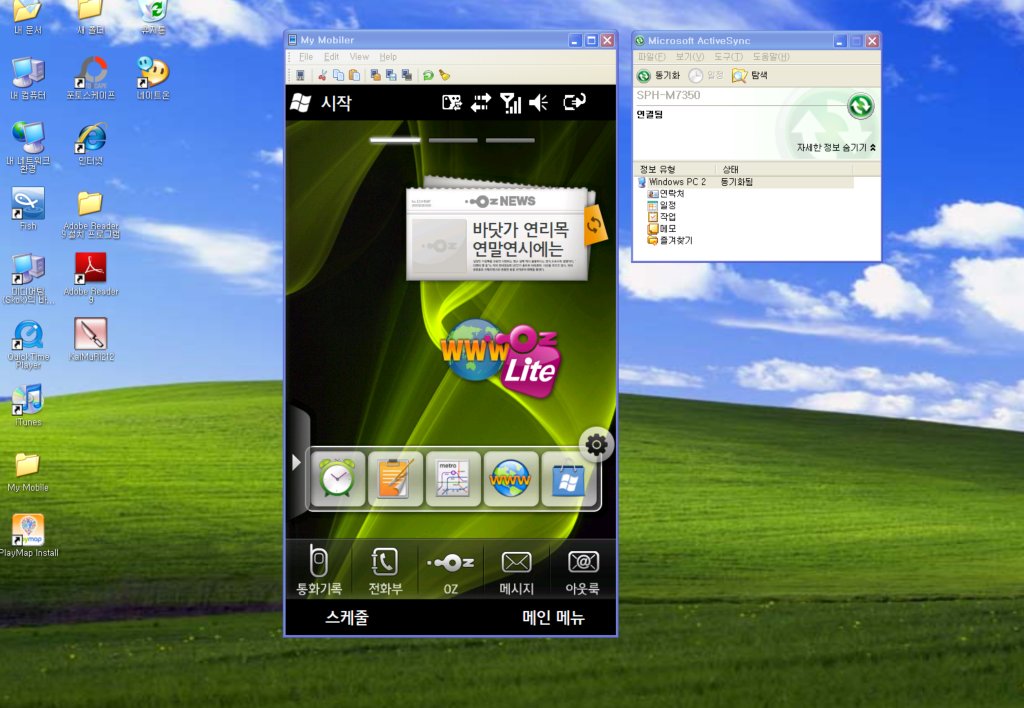Click the copy icon in My Mobiler toolbar
Screen dimensions: 1024x708
point(338,75)
